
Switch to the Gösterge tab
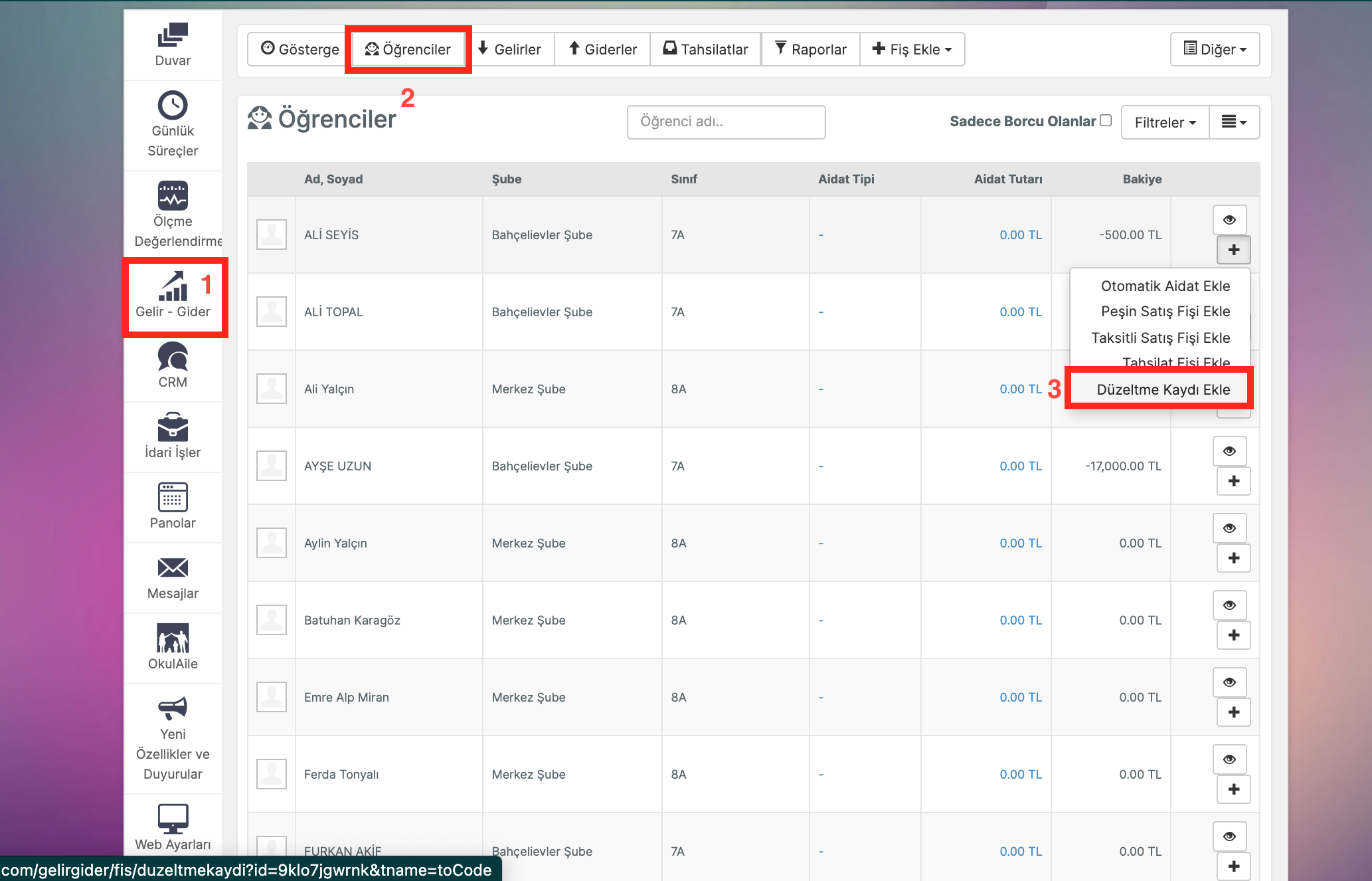click(x=300, y=49)
